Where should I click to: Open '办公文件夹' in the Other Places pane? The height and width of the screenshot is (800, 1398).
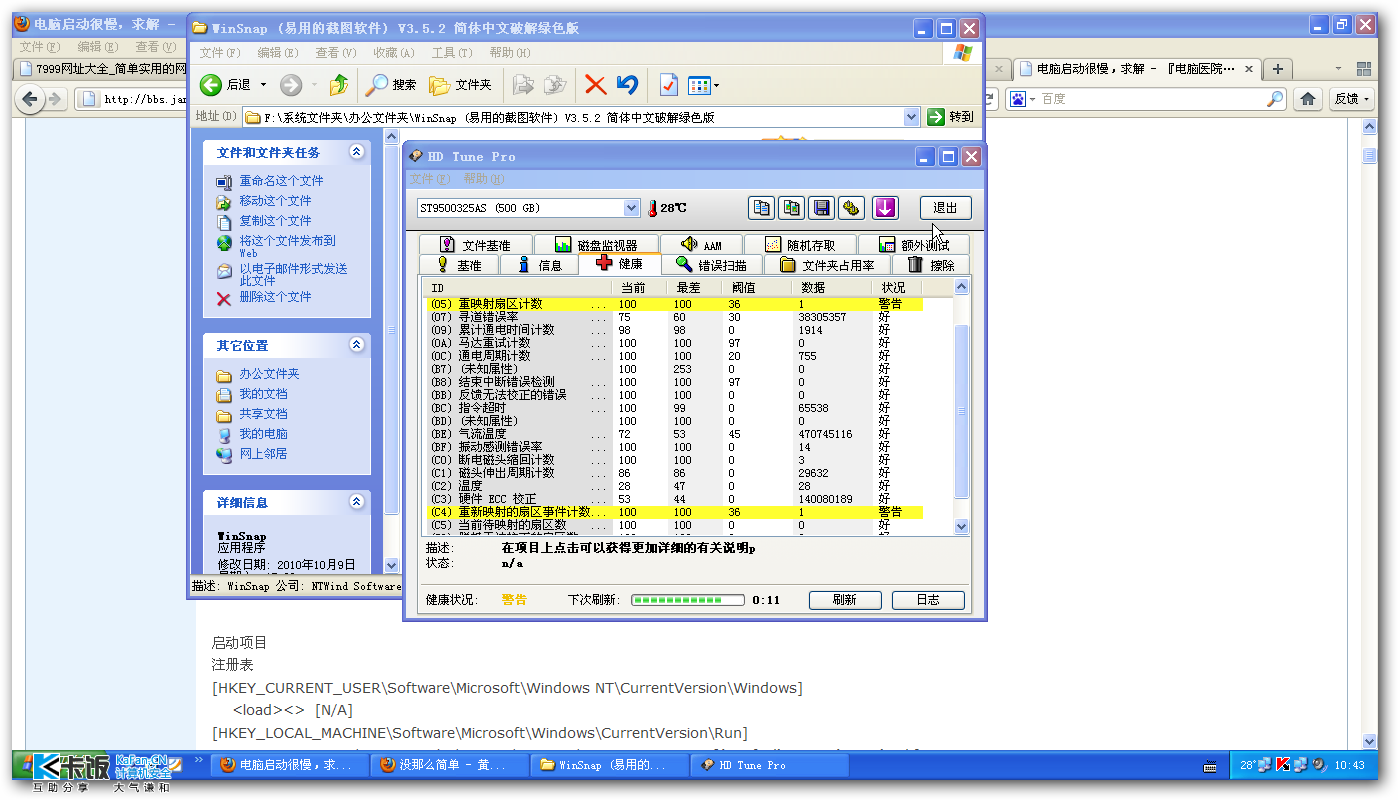coord(269,374)
